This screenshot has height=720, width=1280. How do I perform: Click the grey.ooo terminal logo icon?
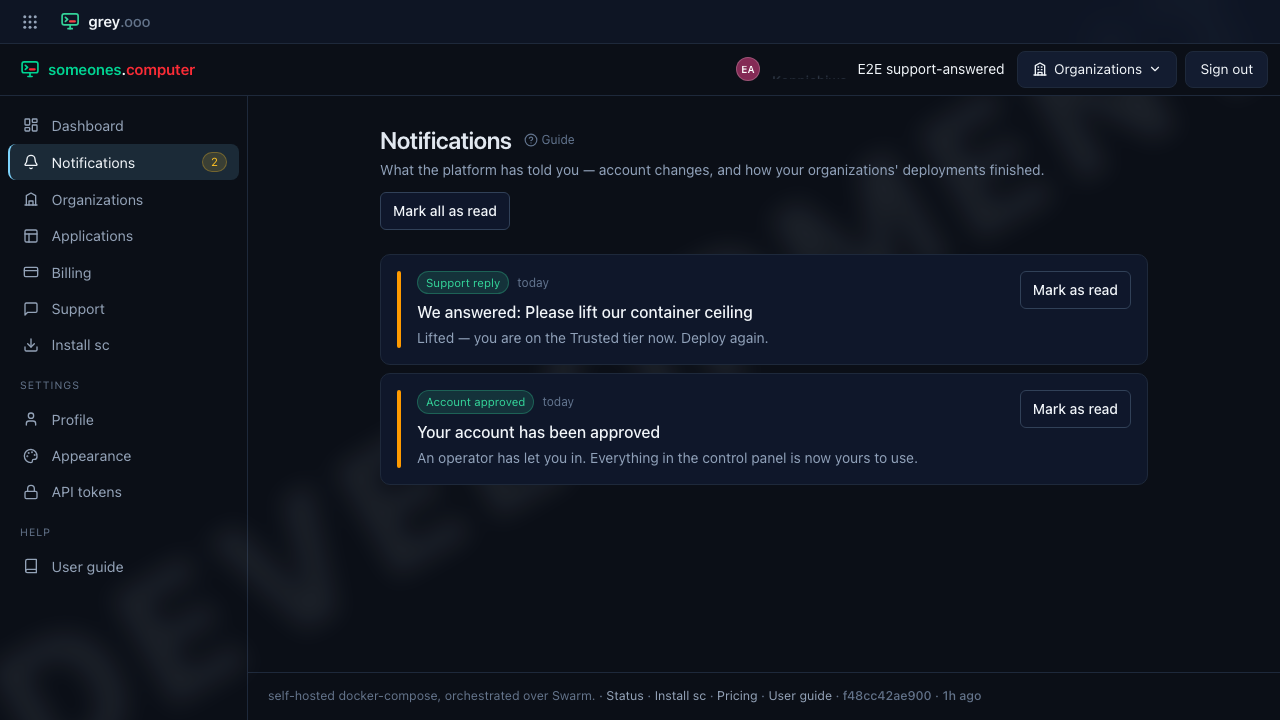click(x=70, y=21)
